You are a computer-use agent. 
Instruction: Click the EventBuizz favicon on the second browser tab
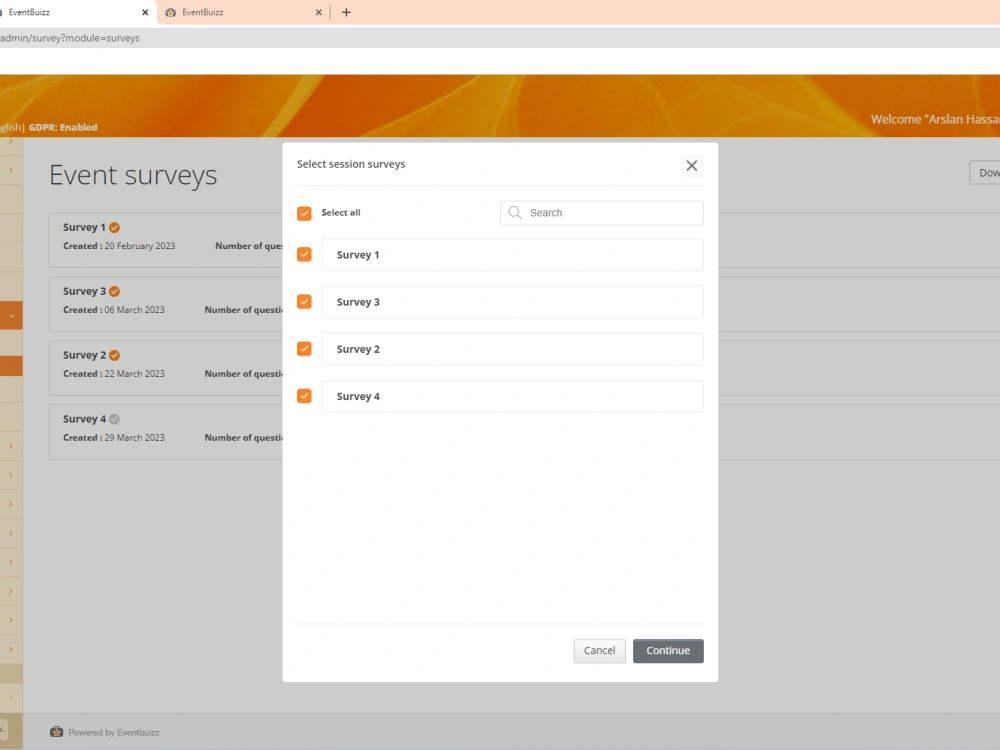coord(170,12)
